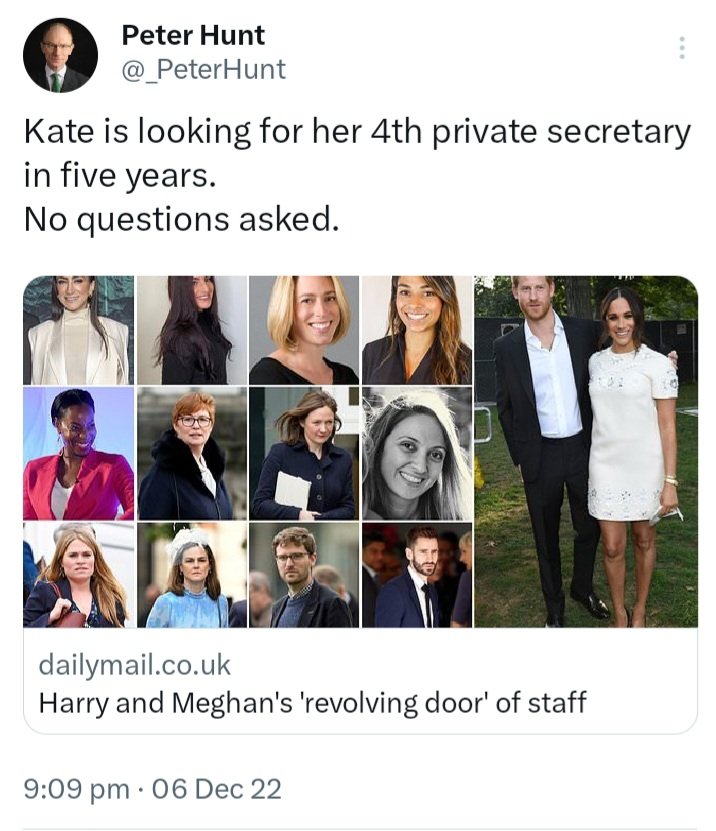Viewport: 716px width, 831px height.
Task: Select the bearded man in navy suit thumbnail
Action: point(416,575)
